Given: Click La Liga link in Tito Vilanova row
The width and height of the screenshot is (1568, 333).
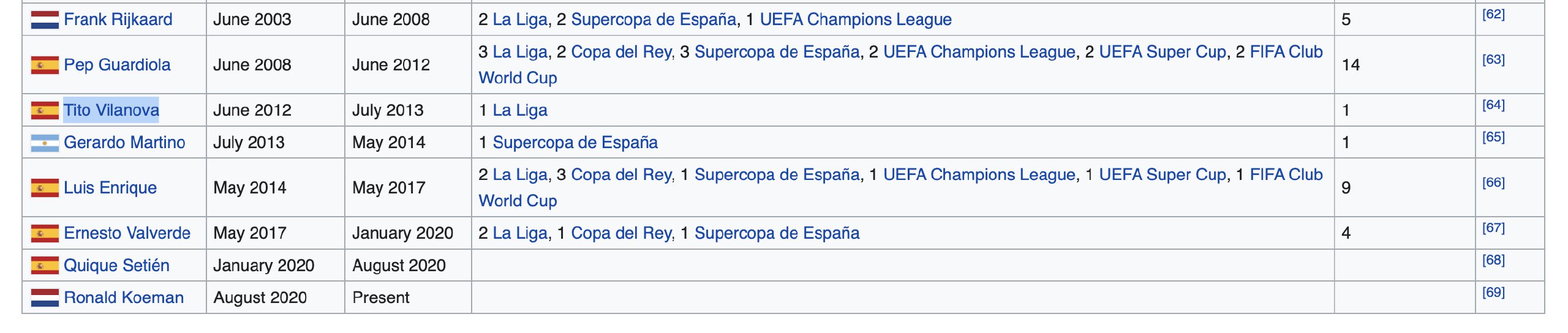Looking at the screenshot, I should (520, 110).
